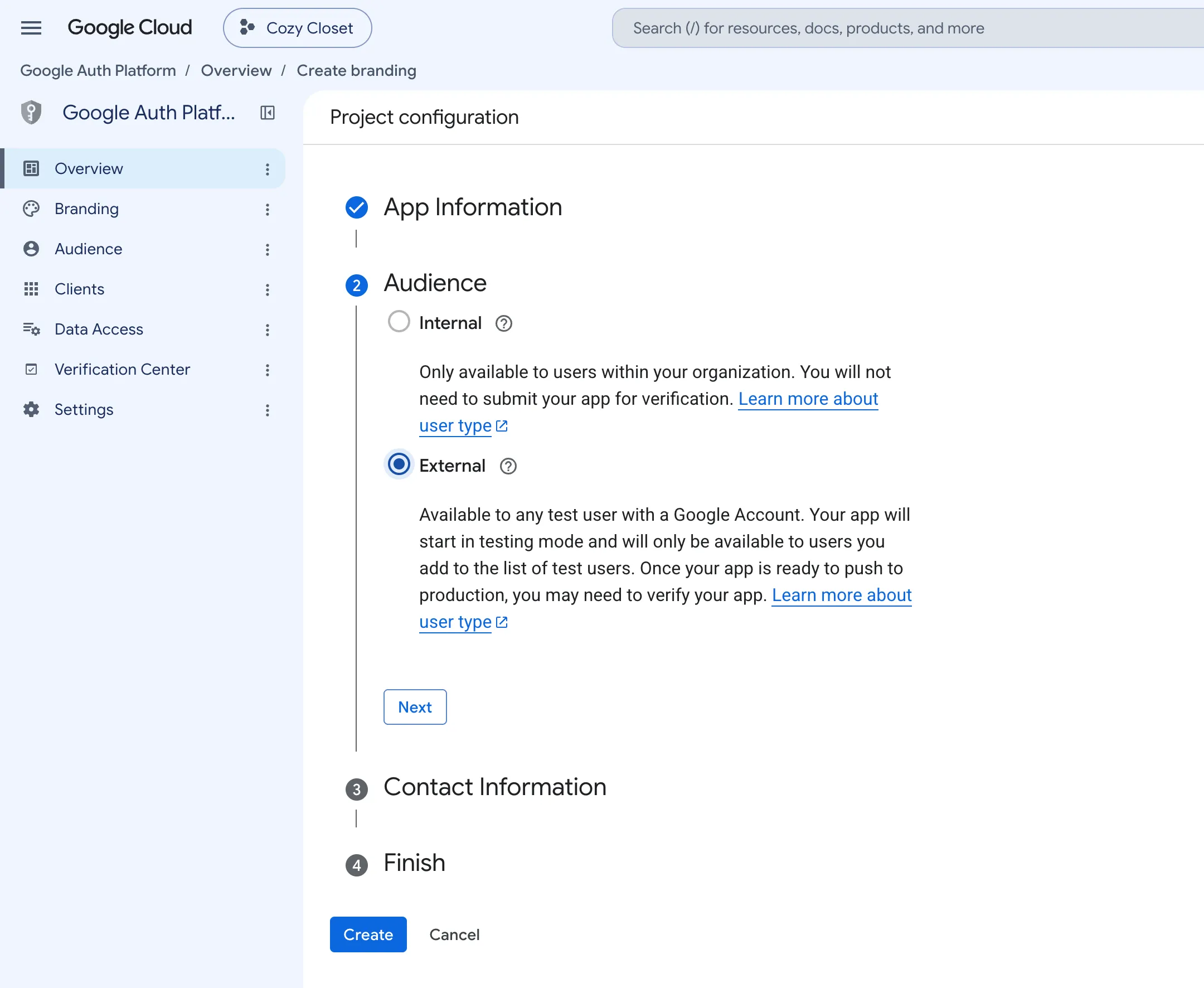Go to Overview breadcrumb
This screenshot has width=1204, height=988.
236,71
